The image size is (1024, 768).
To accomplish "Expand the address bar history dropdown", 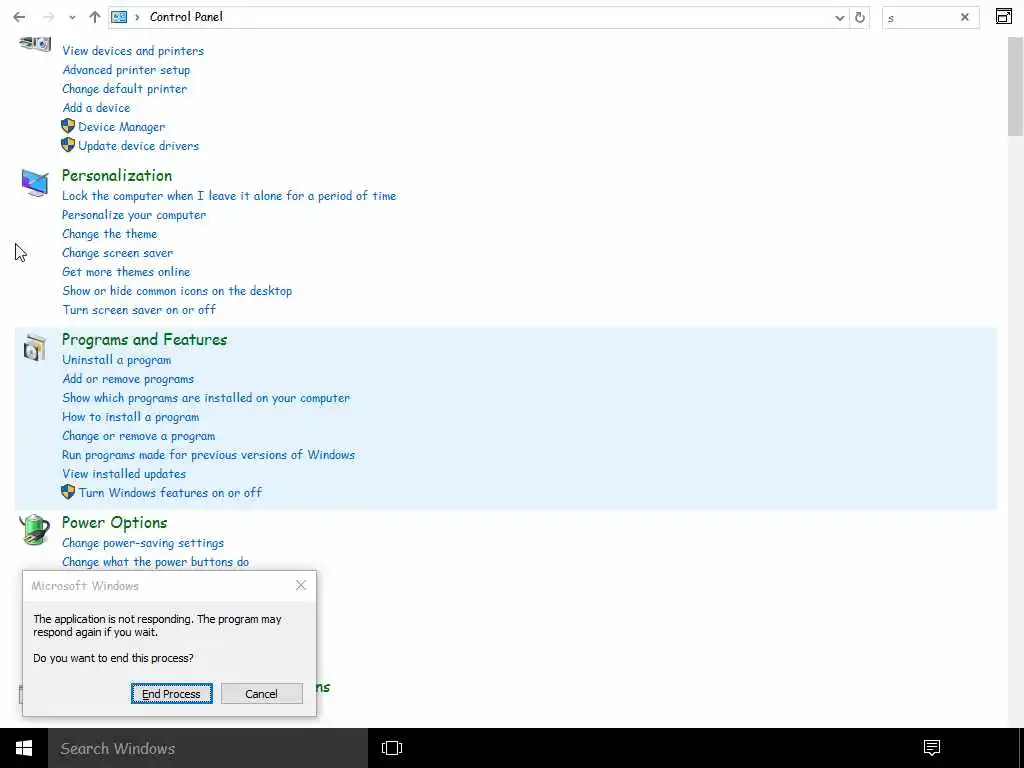I will coord(840,18).
